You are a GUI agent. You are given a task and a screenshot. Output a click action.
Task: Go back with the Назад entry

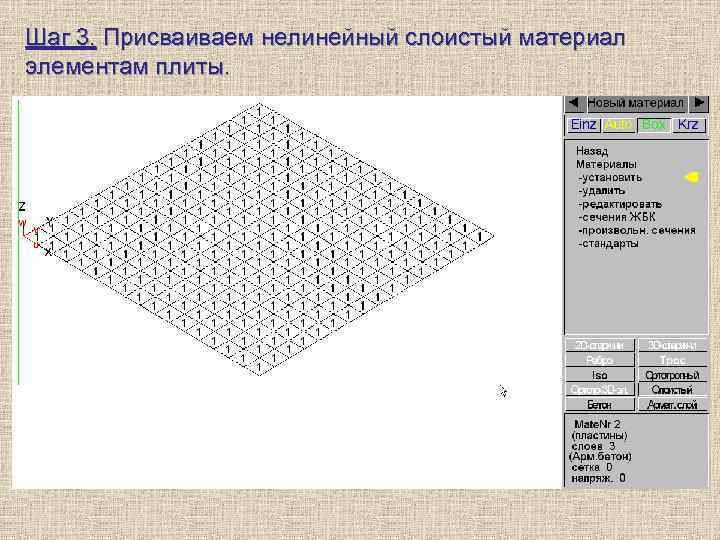[x=592, y=151]
